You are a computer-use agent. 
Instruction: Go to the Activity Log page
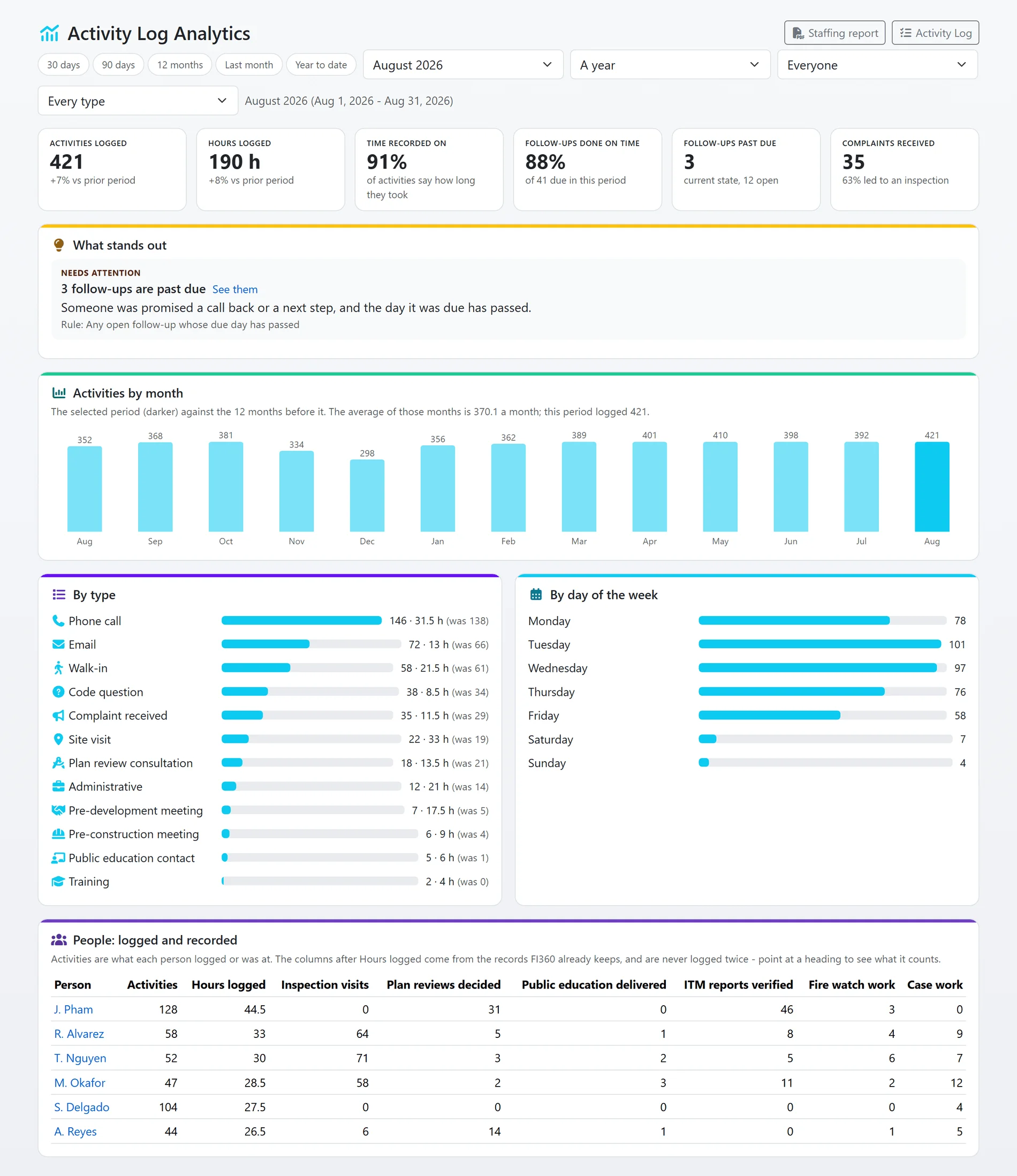pyautogui.click(x=935, y=33)
